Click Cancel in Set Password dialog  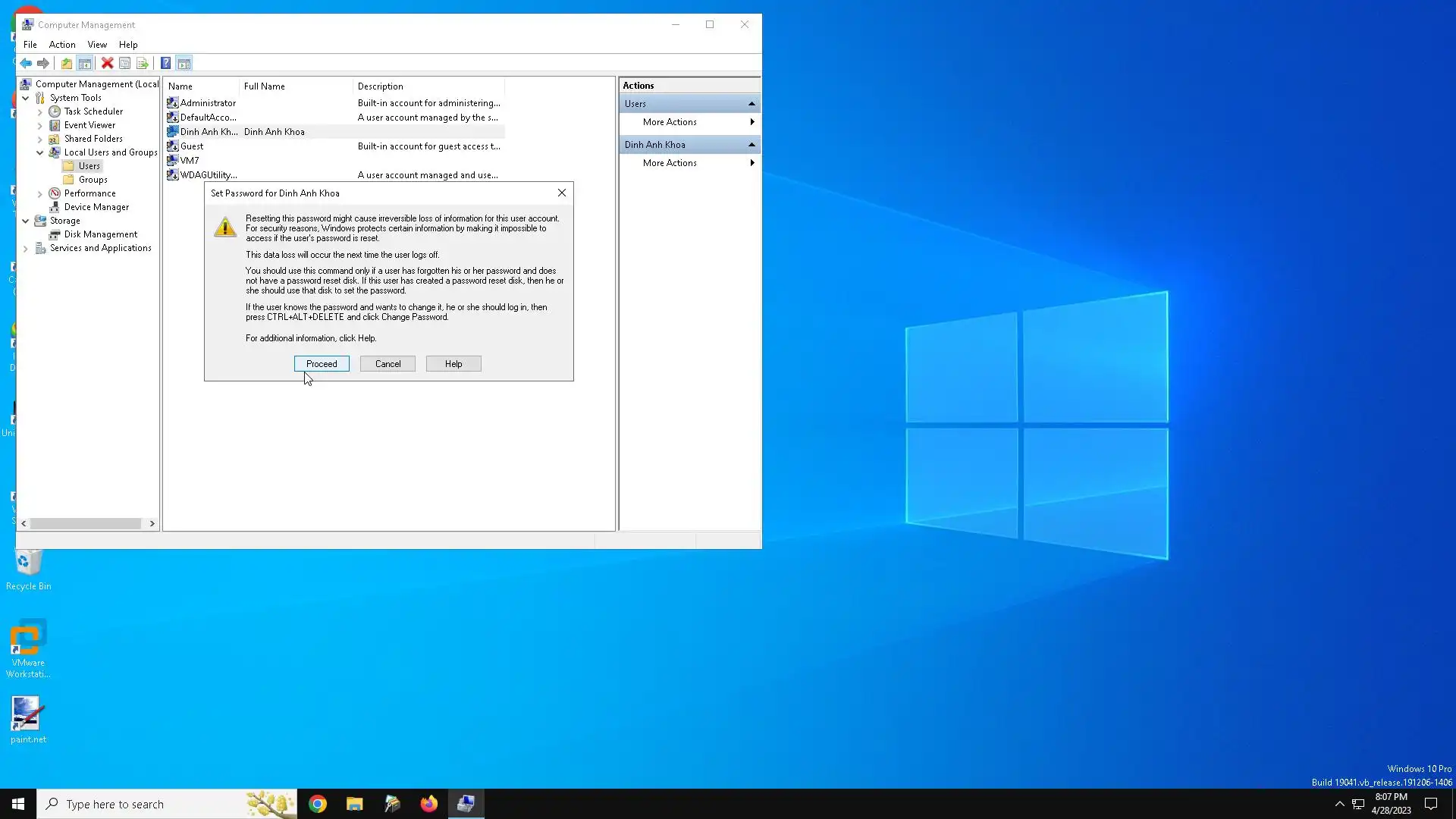(x=388, y=364)
